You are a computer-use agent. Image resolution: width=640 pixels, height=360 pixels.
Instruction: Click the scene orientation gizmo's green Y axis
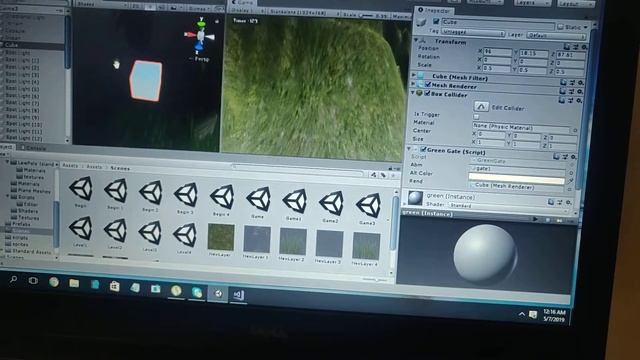[x=201, y=23]
